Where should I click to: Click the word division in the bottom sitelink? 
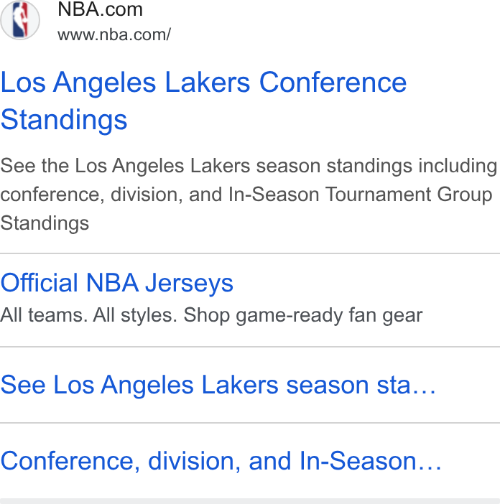click(194, 461)
